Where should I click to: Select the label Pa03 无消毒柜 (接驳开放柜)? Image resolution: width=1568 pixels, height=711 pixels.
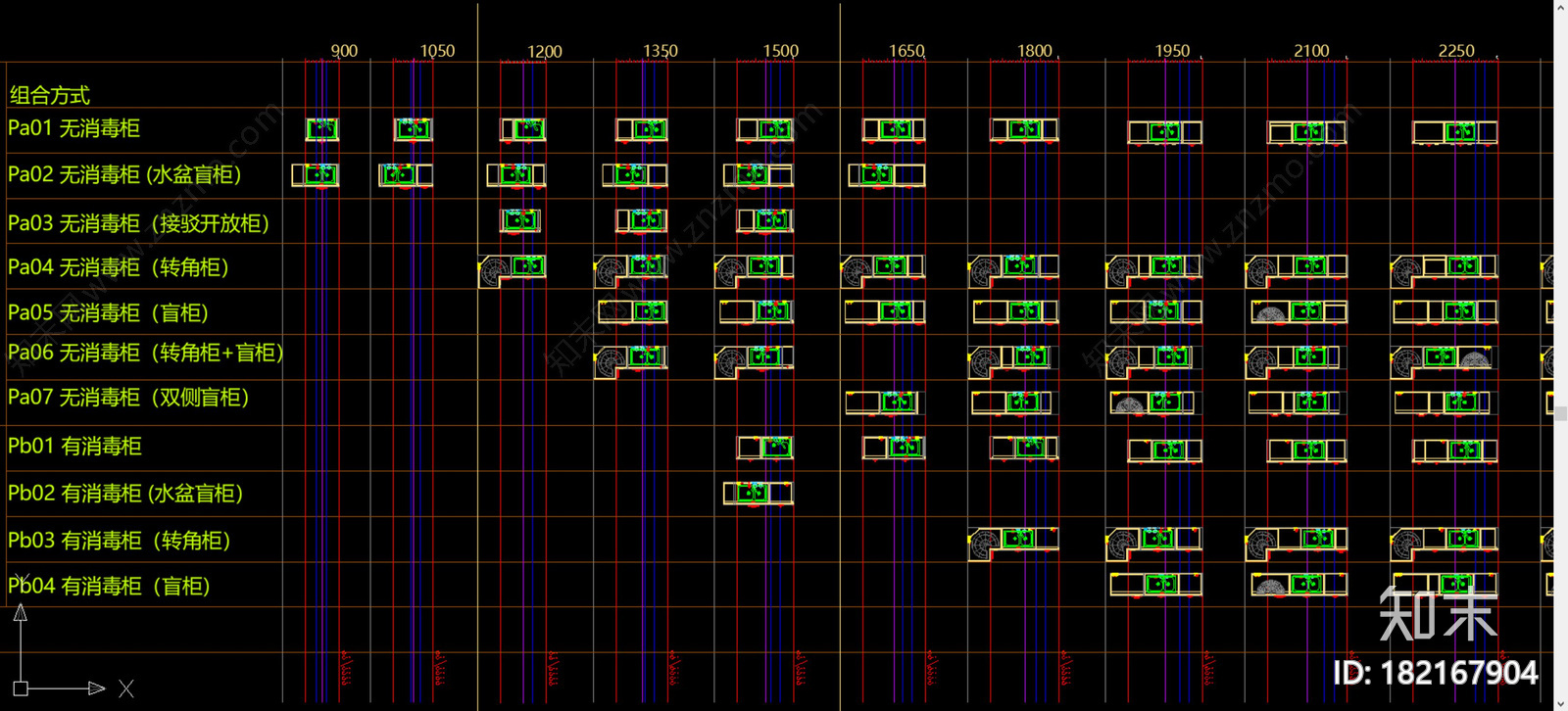138,223
